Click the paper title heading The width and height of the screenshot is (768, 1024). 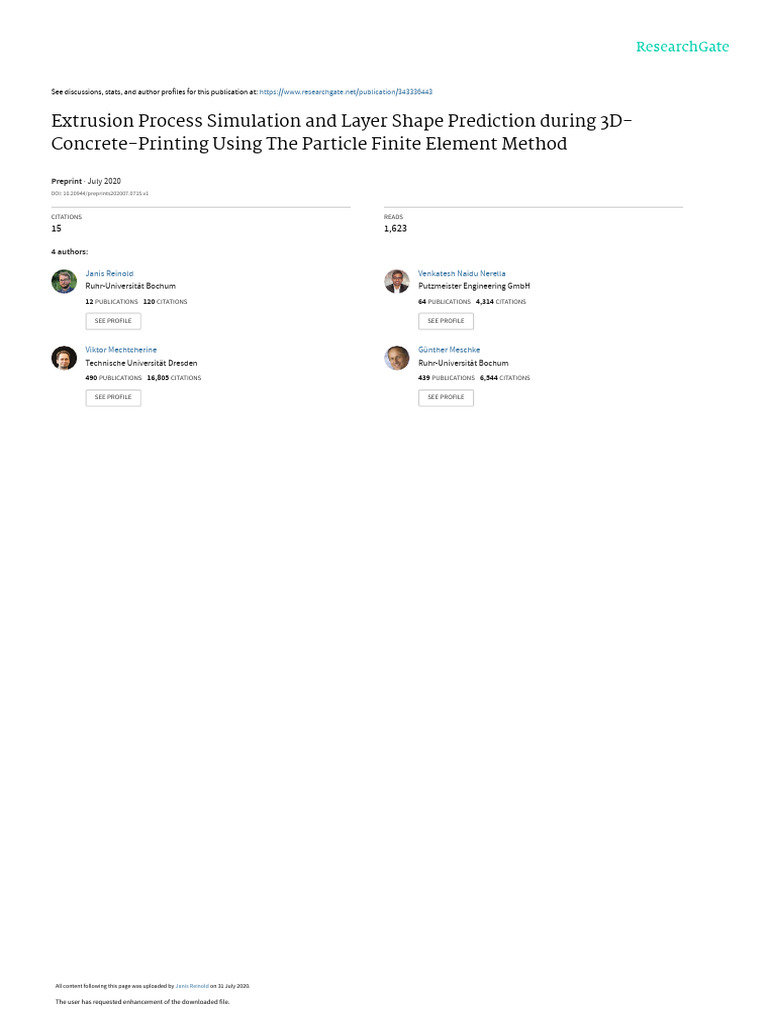[341, 132]
